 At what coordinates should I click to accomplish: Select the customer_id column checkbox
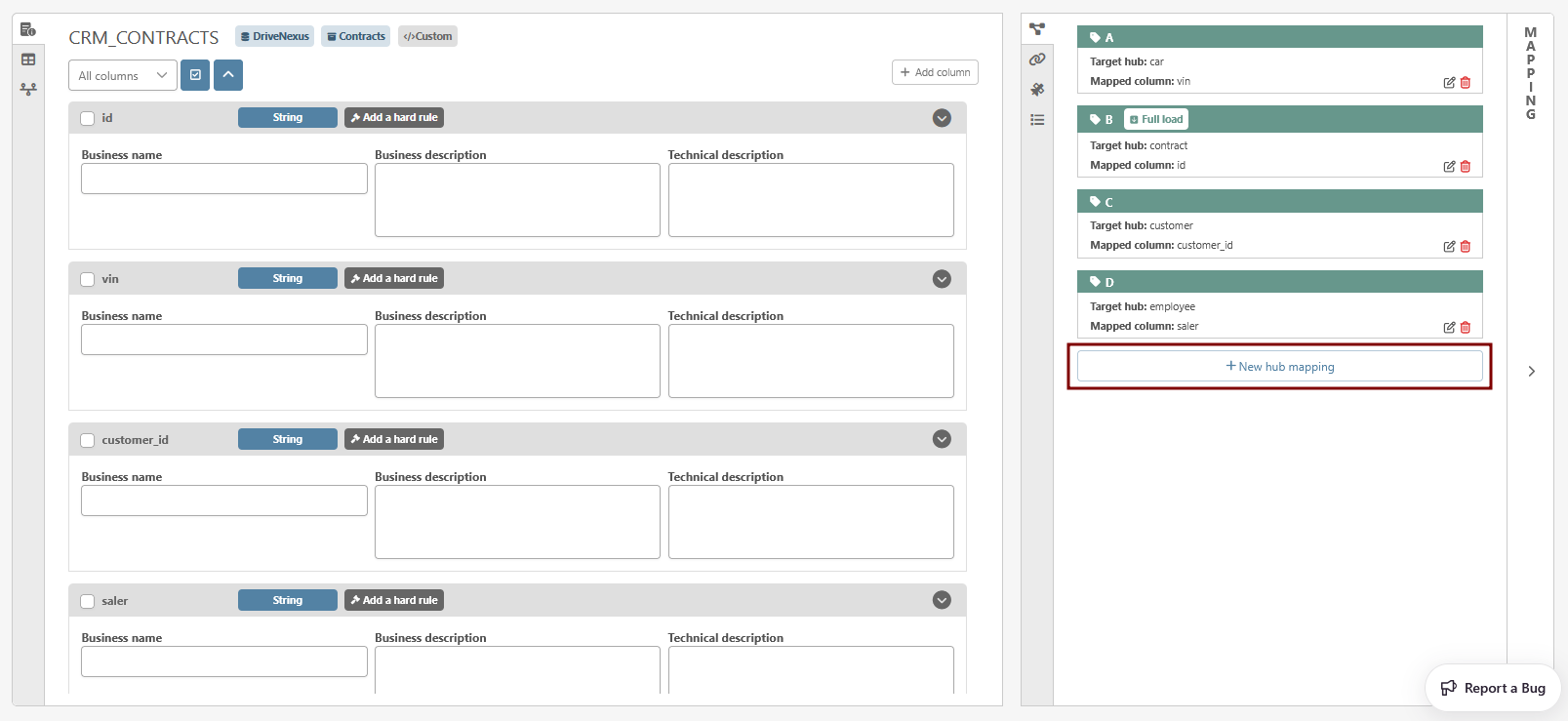pyautogui.click(x=88, y=440)
